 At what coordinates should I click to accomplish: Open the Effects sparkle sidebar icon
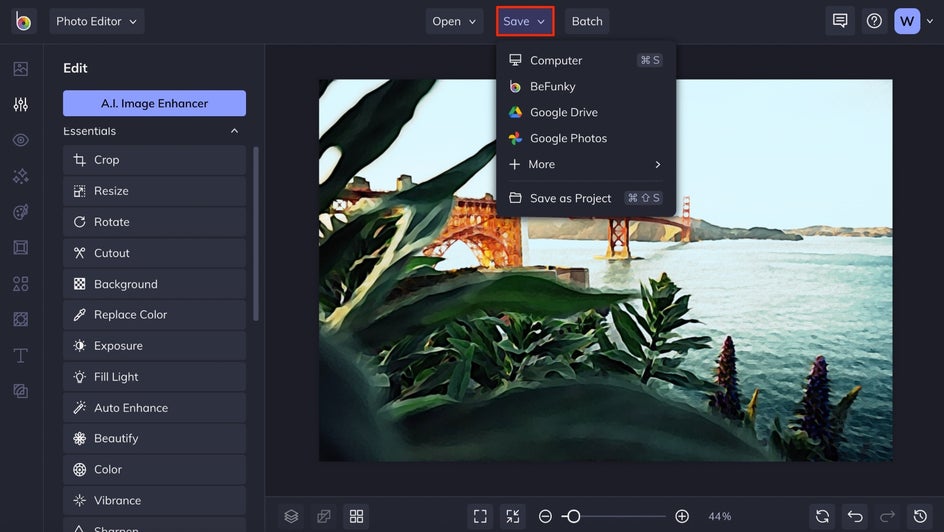[20, 176]
